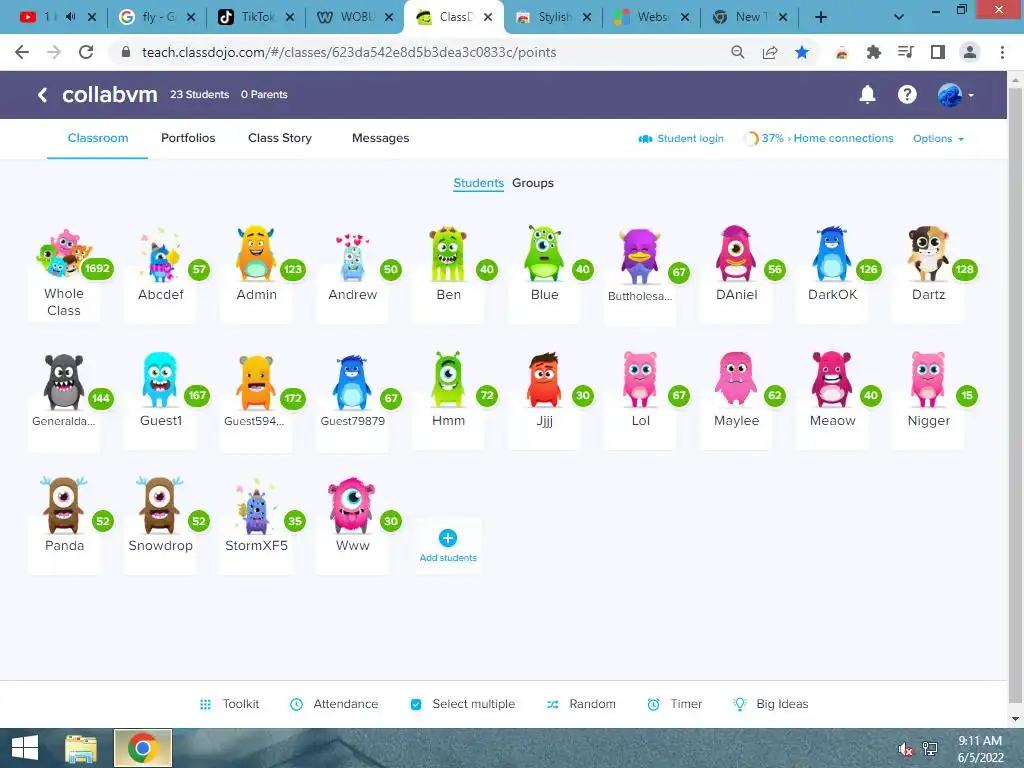Open the Toolkit grid icon
The image size is (1024, 768).
pos(205,704)
